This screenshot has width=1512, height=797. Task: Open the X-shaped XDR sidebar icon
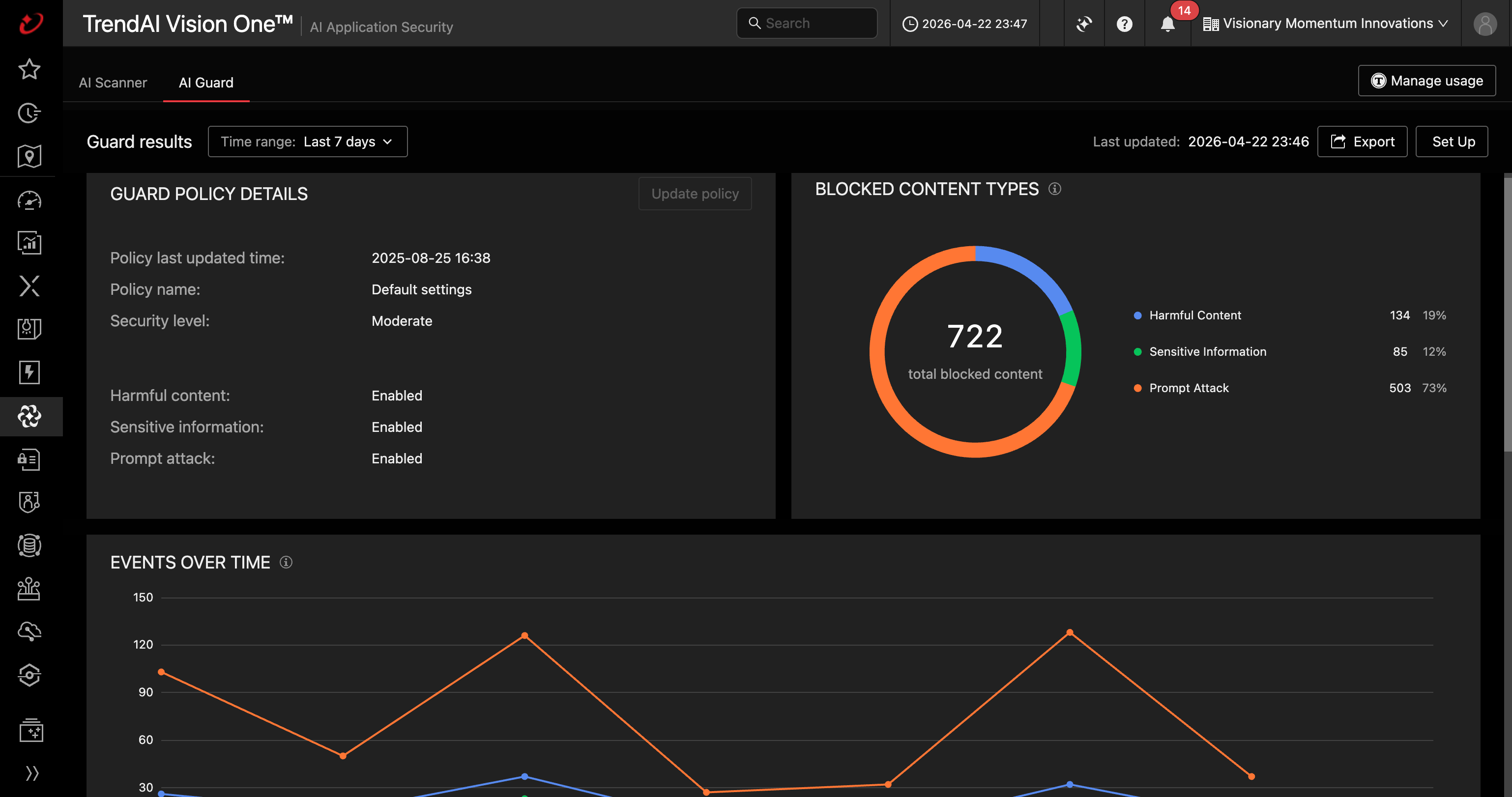pyautogui.click(x=29, y=286)
